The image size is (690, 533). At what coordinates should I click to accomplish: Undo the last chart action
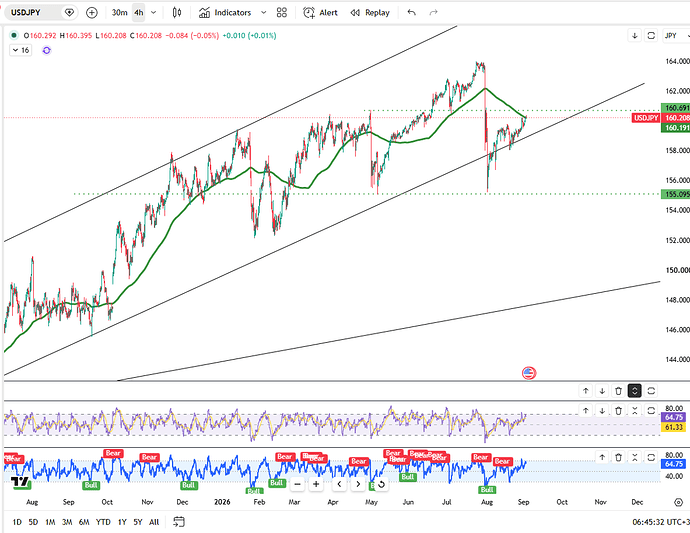411,12
